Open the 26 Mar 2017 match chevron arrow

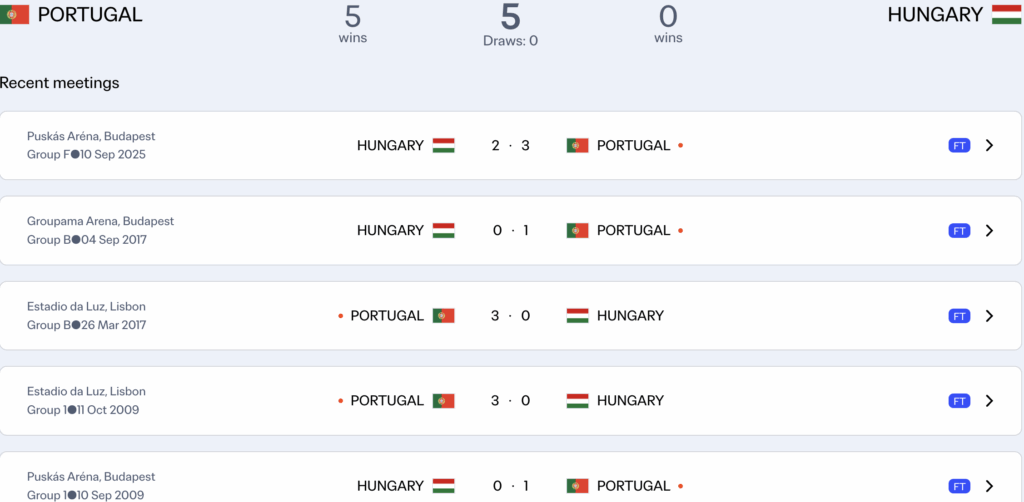(989, 316)
